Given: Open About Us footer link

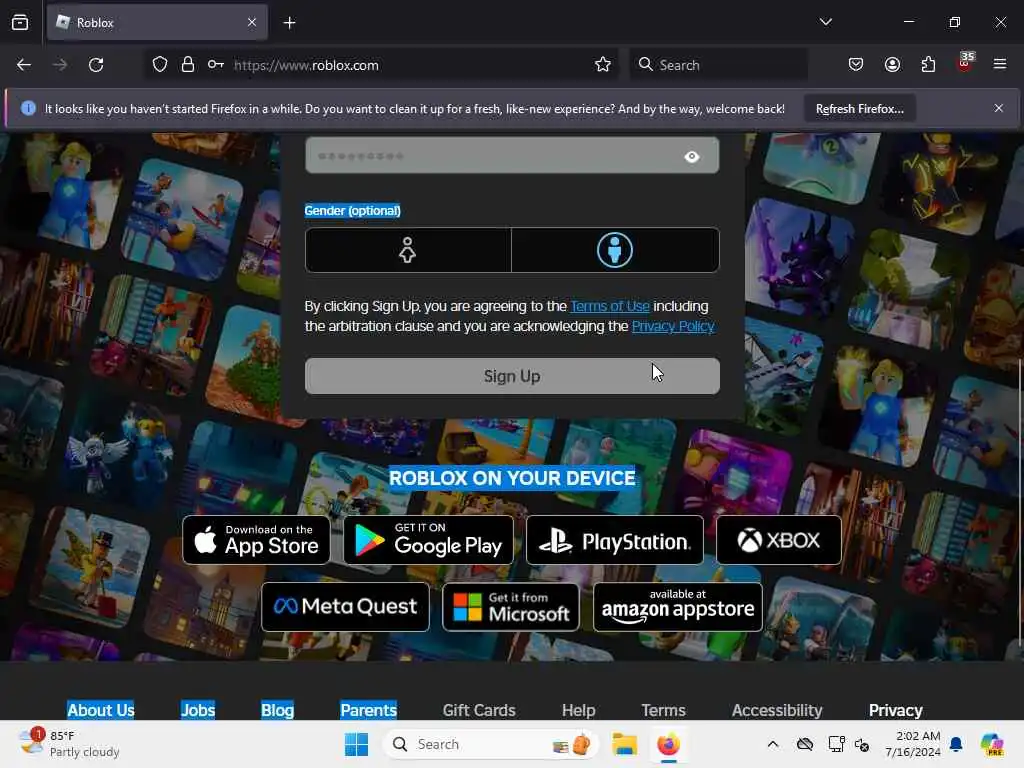Looking at the screenshot, I should (x=101, y=710).
